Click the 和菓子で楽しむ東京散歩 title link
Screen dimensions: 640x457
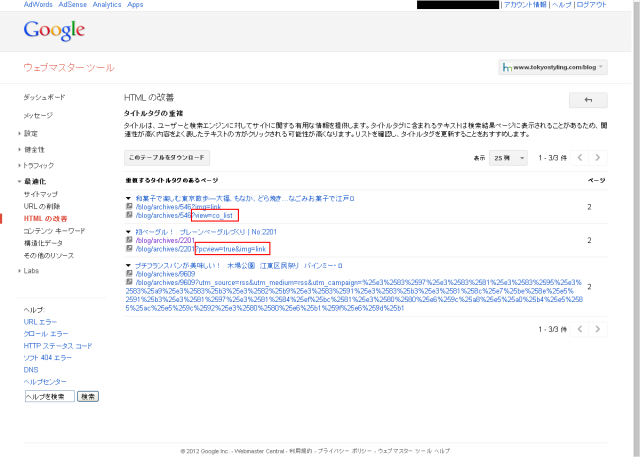(245, 199)
